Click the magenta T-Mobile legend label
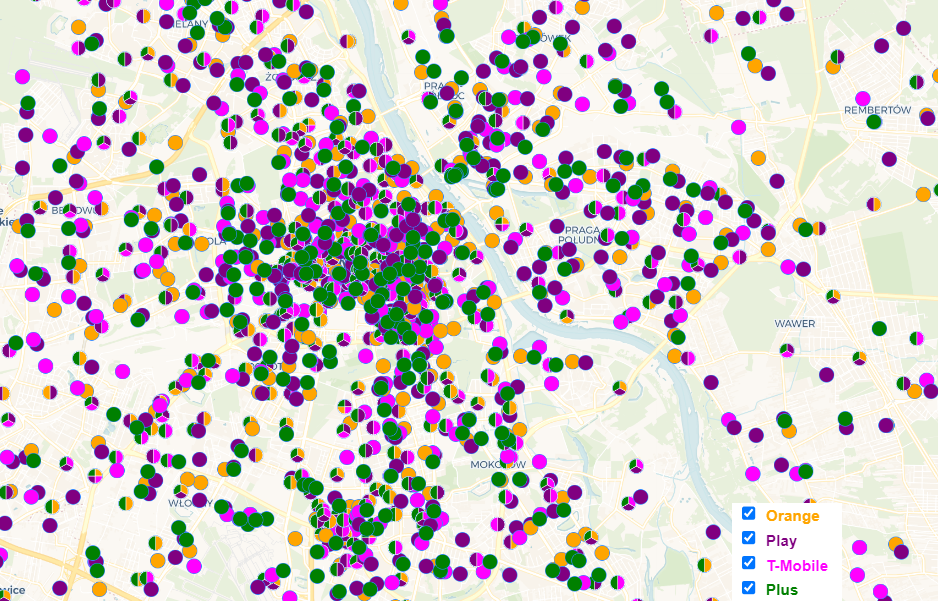The height and width of the screenshot is (601, 938). click(797, 566)
